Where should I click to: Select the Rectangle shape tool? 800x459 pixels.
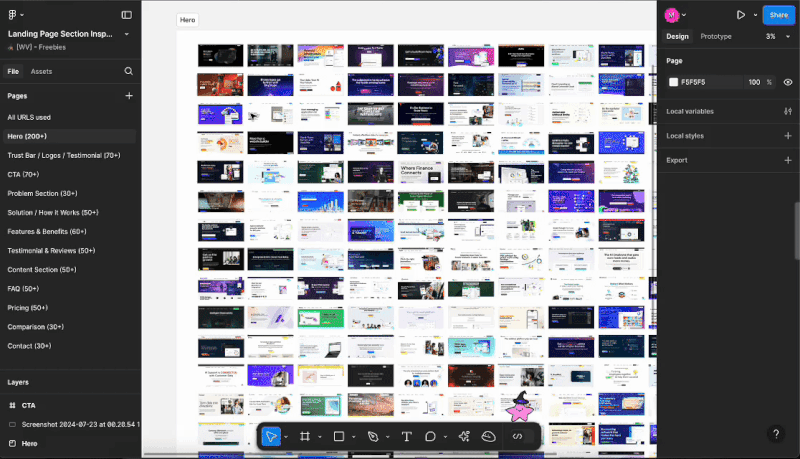pos(339,437)
